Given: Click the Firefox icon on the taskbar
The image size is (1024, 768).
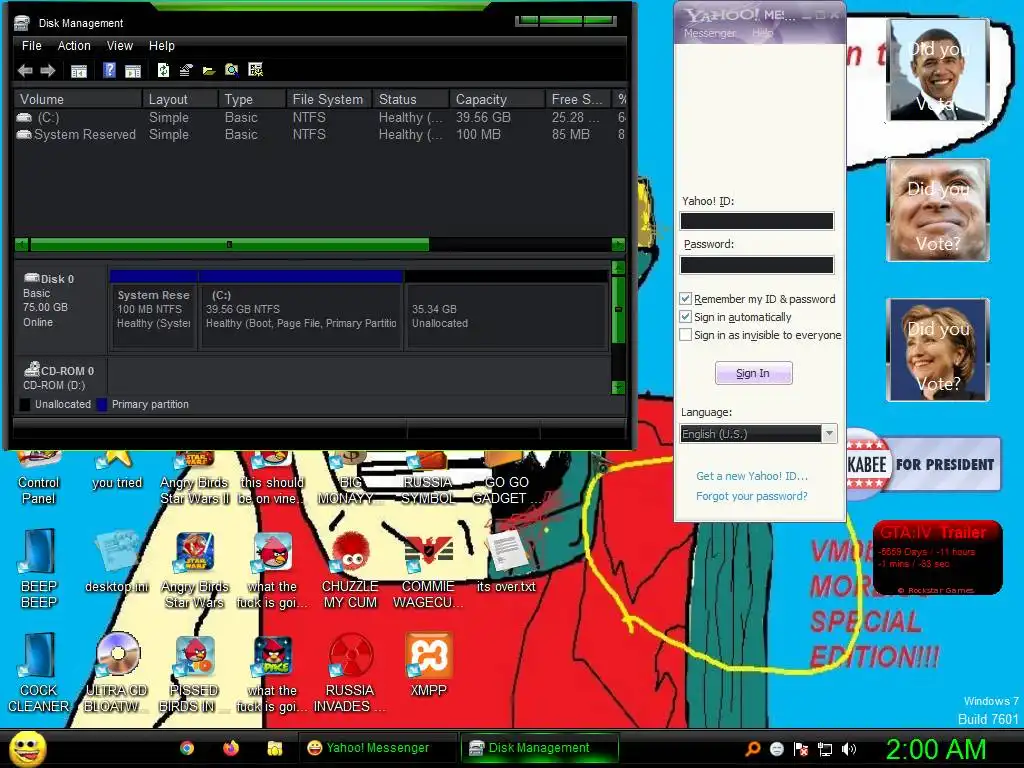Looking at the screenshot, I should coord(231,748).
